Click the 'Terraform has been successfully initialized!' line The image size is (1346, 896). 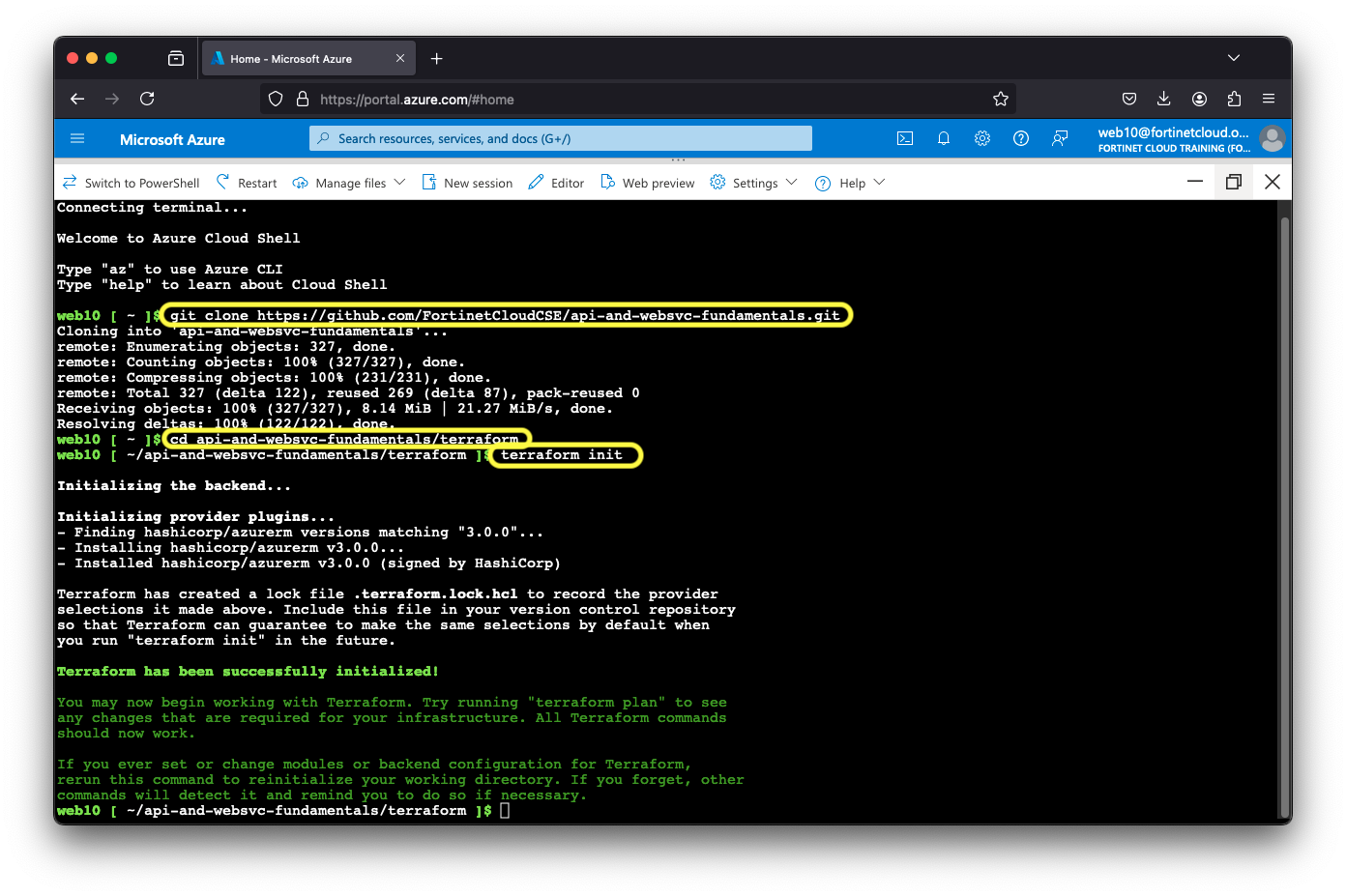coord(248,671)
